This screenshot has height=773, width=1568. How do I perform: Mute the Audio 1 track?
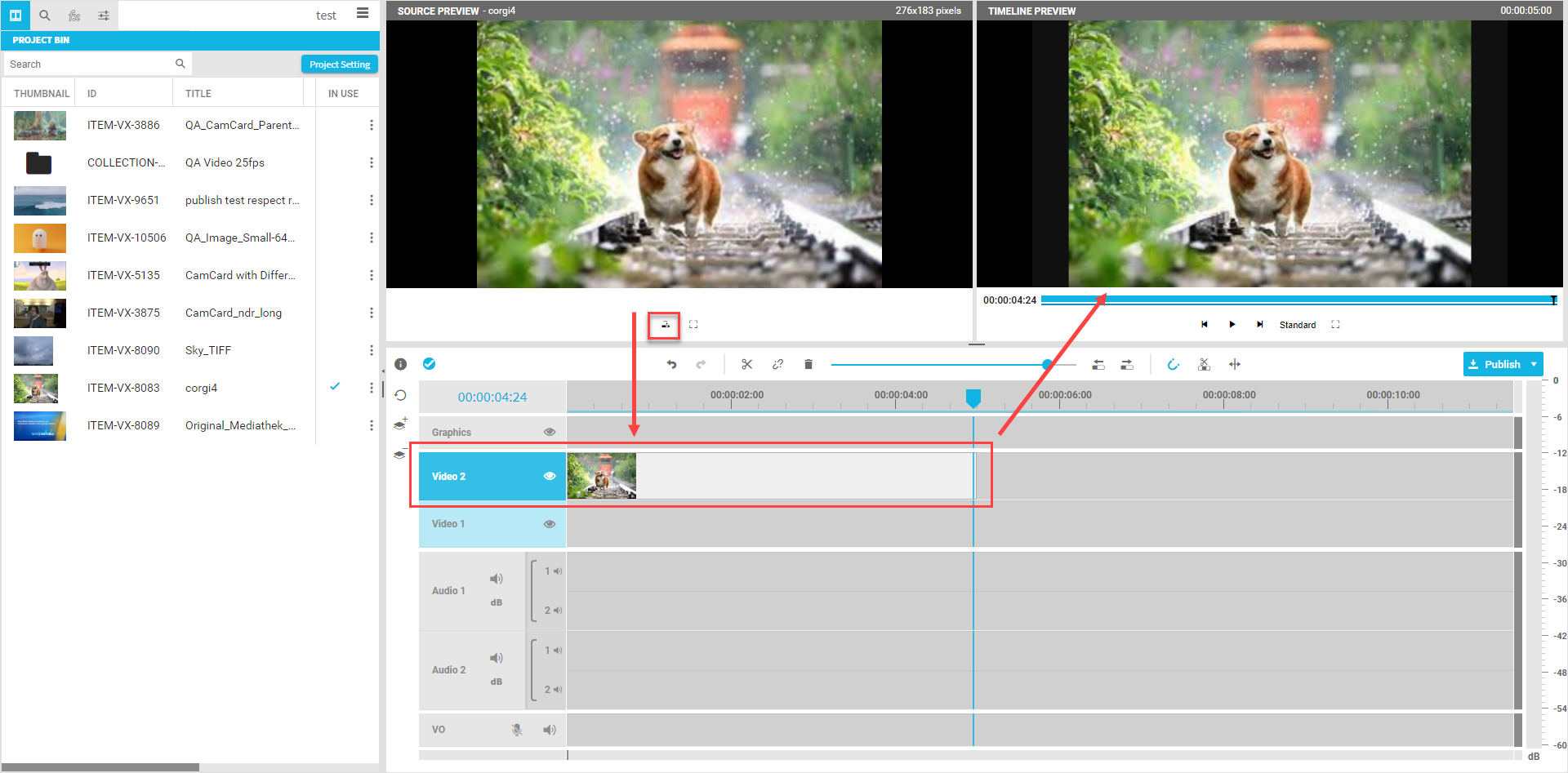(x=496, y=579)
